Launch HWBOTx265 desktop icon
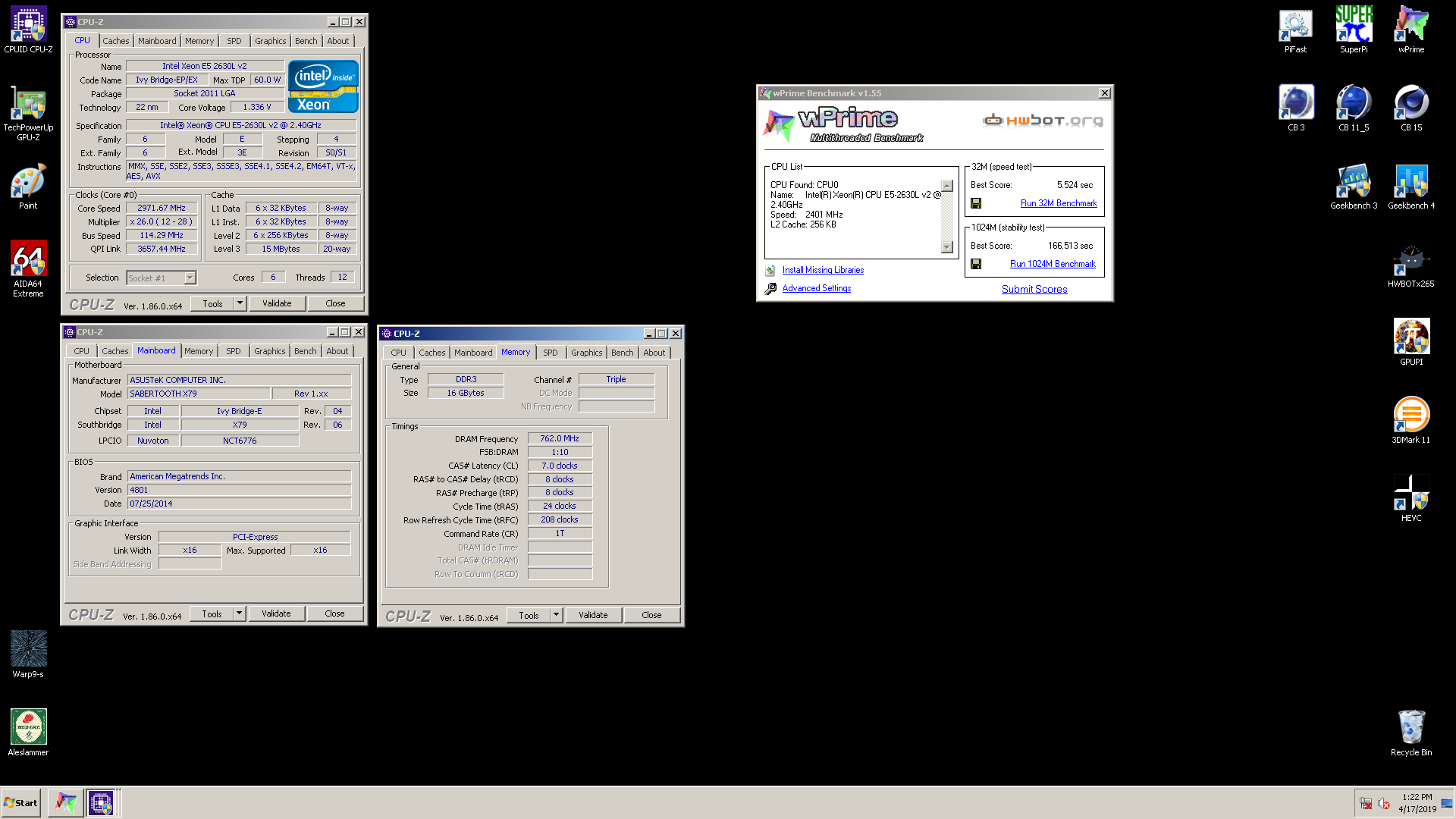Screen dimensions: 1456x819 click(1411, 265)
